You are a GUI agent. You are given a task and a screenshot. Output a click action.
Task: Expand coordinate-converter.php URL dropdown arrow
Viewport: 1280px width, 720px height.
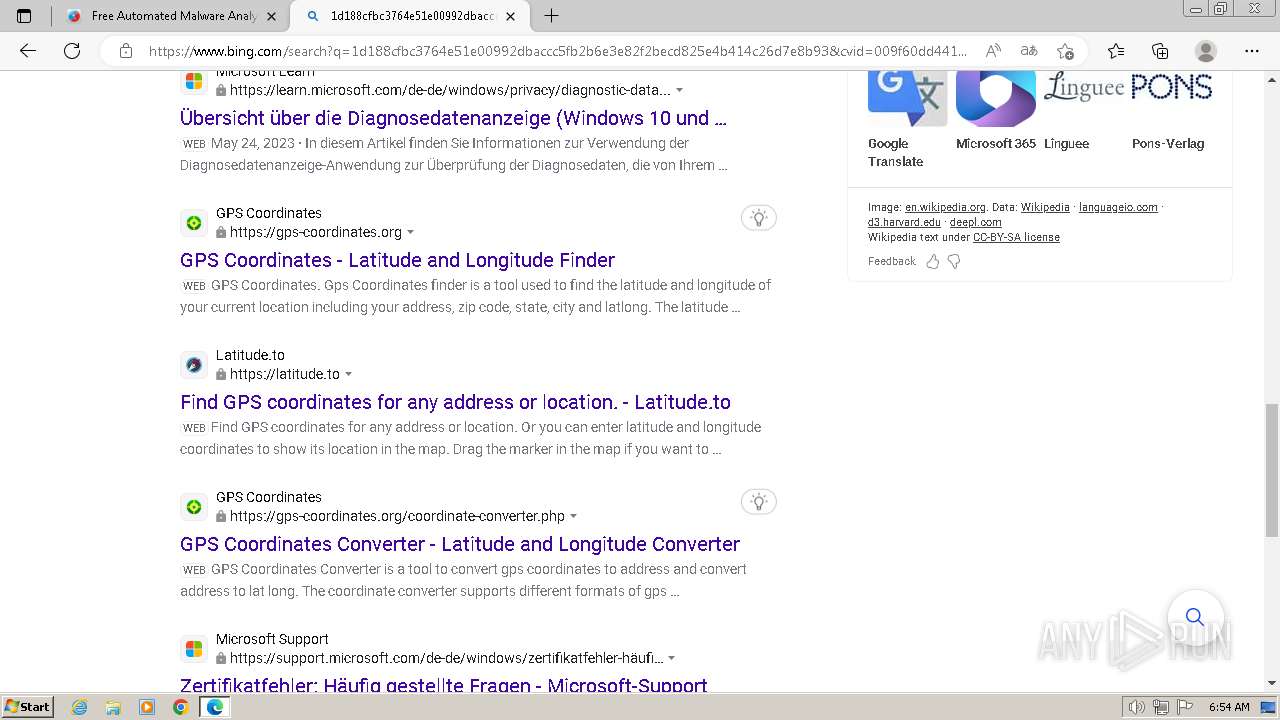click(x=573, y=516)
